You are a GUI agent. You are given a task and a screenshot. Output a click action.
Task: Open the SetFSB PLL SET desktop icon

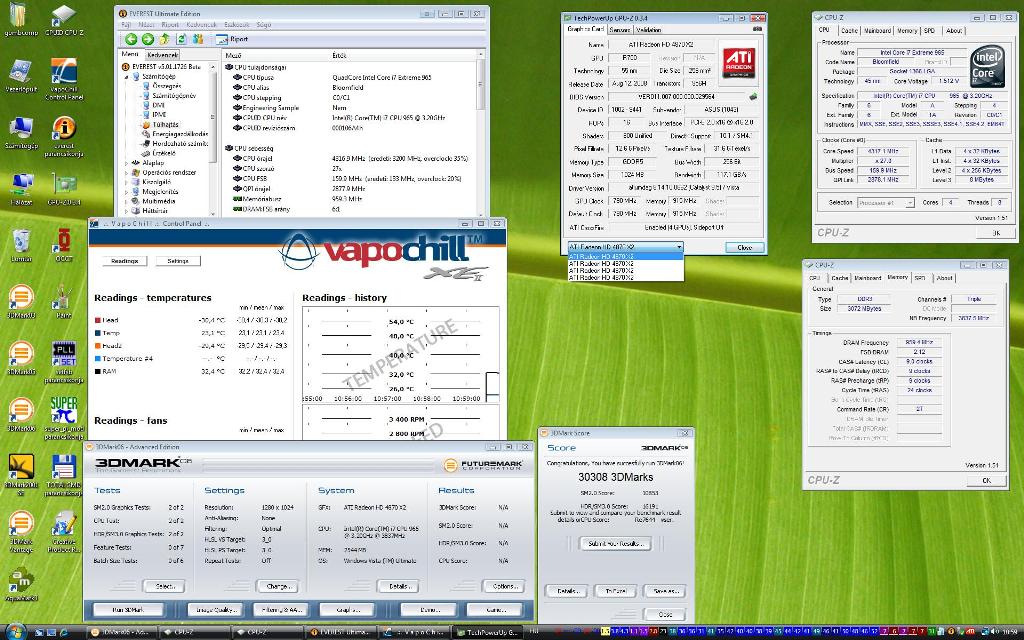click(63, 362)
